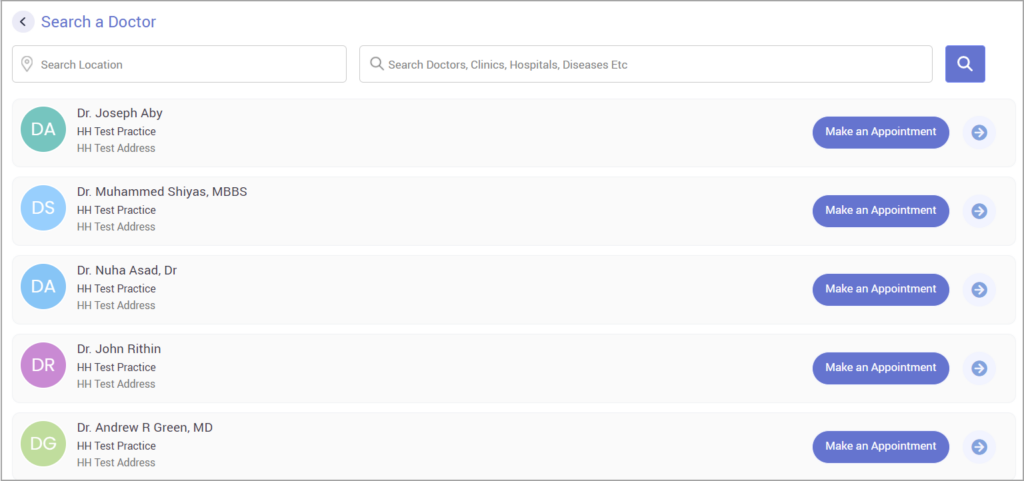1024x481 pixels.
Task: Make an Appointment with Dr. Andrew R Green
Action: [x=880, y=446]
